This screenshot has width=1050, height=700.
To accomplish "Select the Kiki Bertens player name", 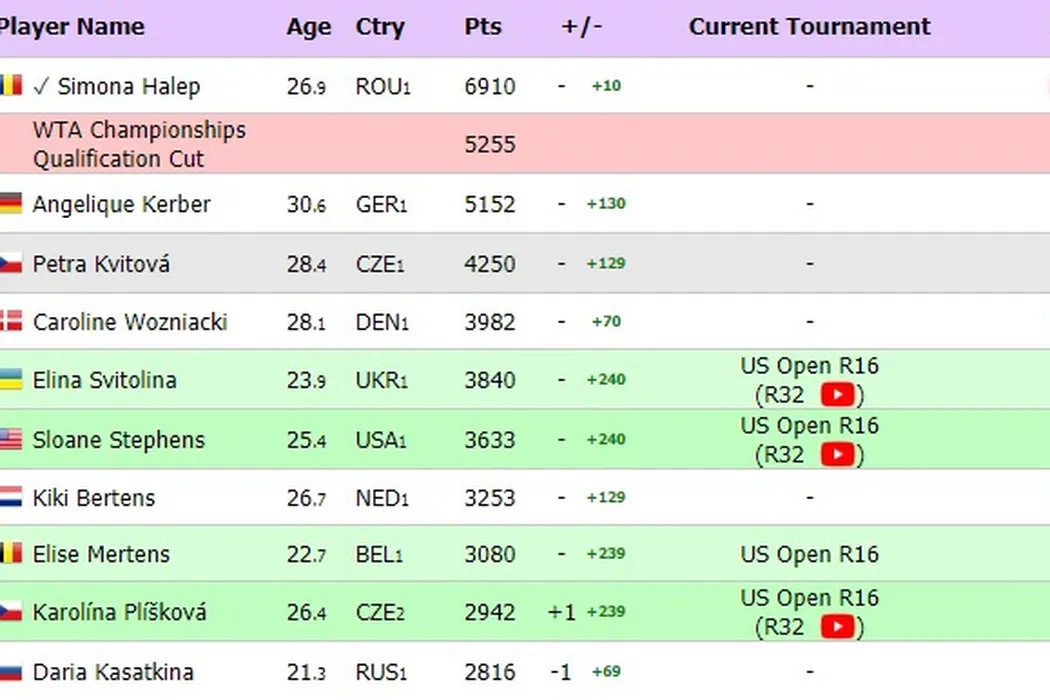I will [x=94, y=498].
